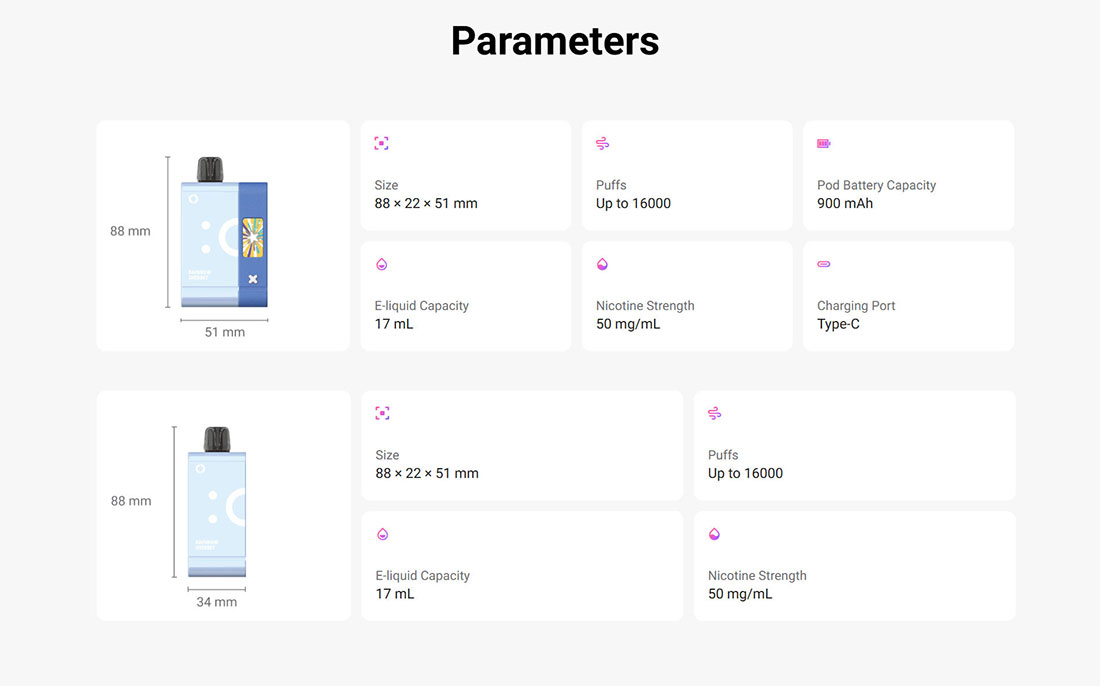
Task: Click the bottom Nicotine Strength droplet icon
Action: [714, 534]
